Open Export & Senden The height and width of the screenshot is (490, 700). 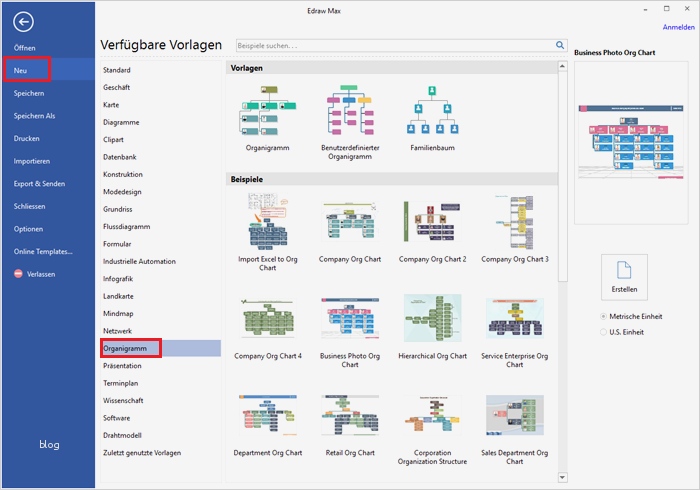(39, 184)
